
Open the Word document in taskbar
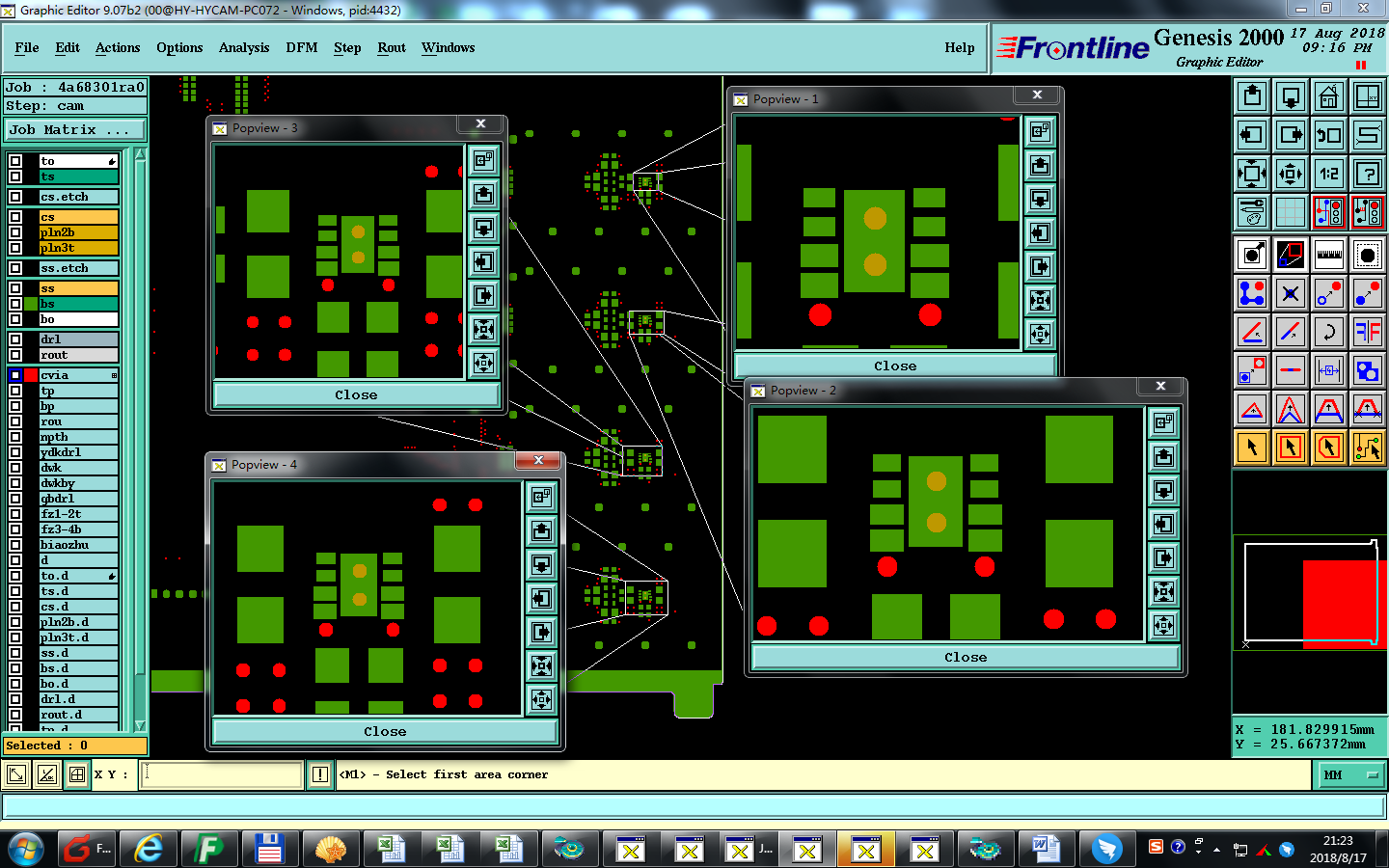(1046, 849)
